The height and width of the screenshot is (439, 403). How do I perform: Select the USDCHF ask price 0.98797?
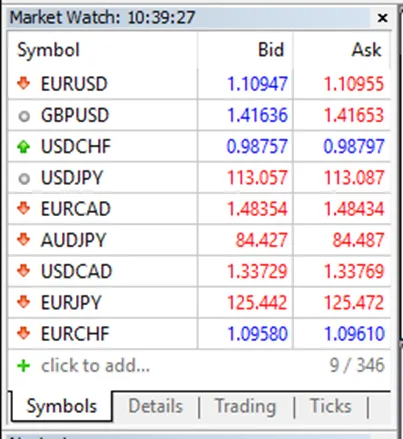[354, 146]
